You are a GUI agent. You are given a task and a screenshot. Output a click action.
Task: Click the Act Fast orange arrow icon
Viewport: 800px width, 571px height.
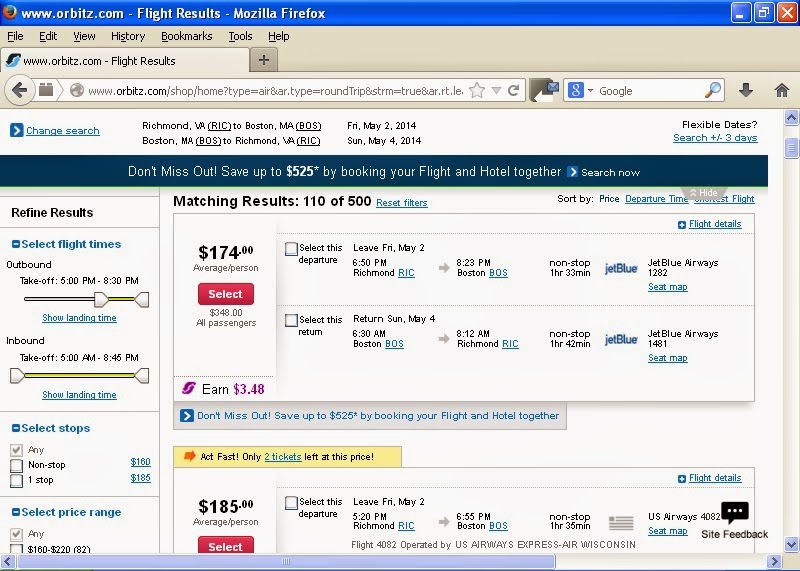pos(189,456)
